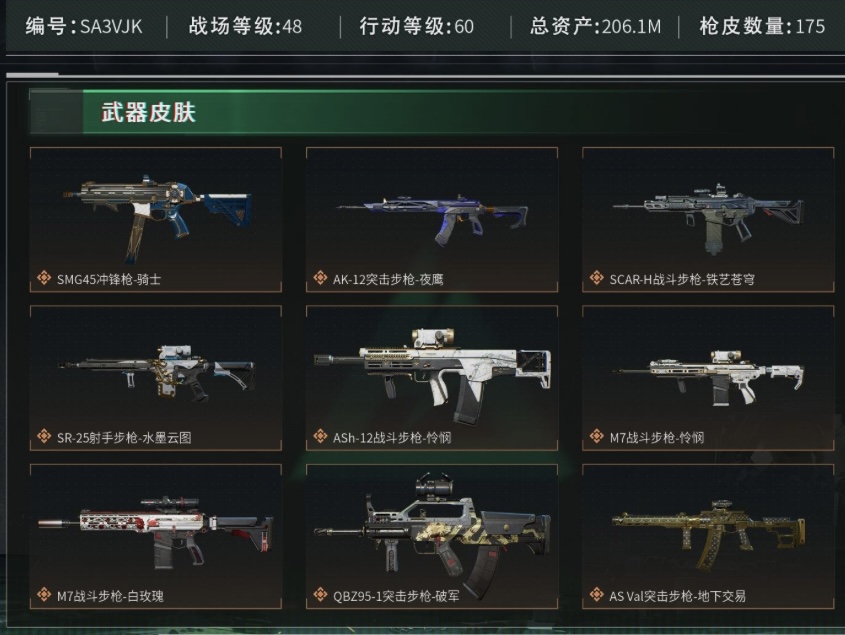
Task: Click the diamond icon beside ASh-12战斗步枪-怜悯
Action: pyautogui.click(x=320, y=437)
